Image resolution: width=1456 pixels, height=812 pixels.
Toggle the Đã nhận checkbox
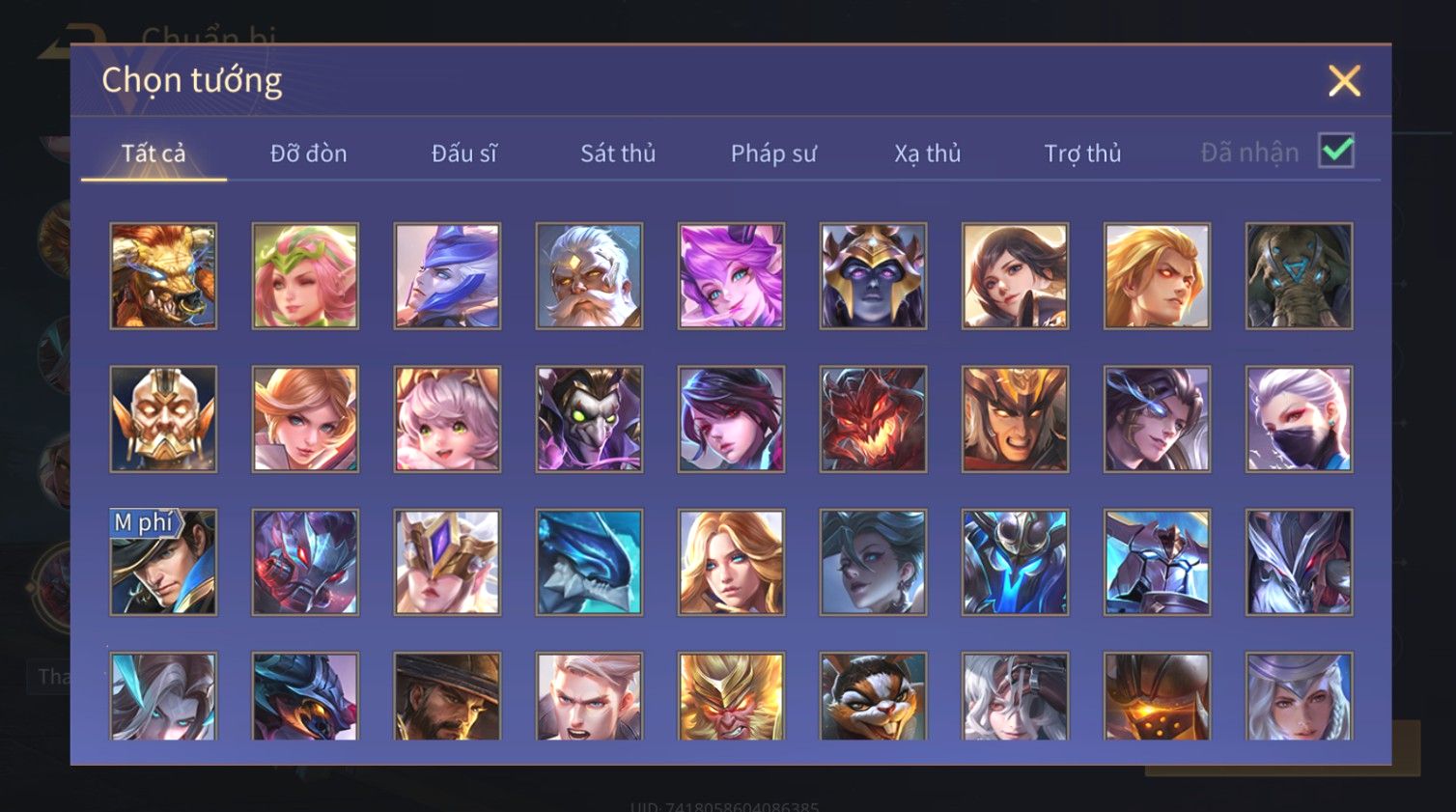click(x=1336, y=151)
